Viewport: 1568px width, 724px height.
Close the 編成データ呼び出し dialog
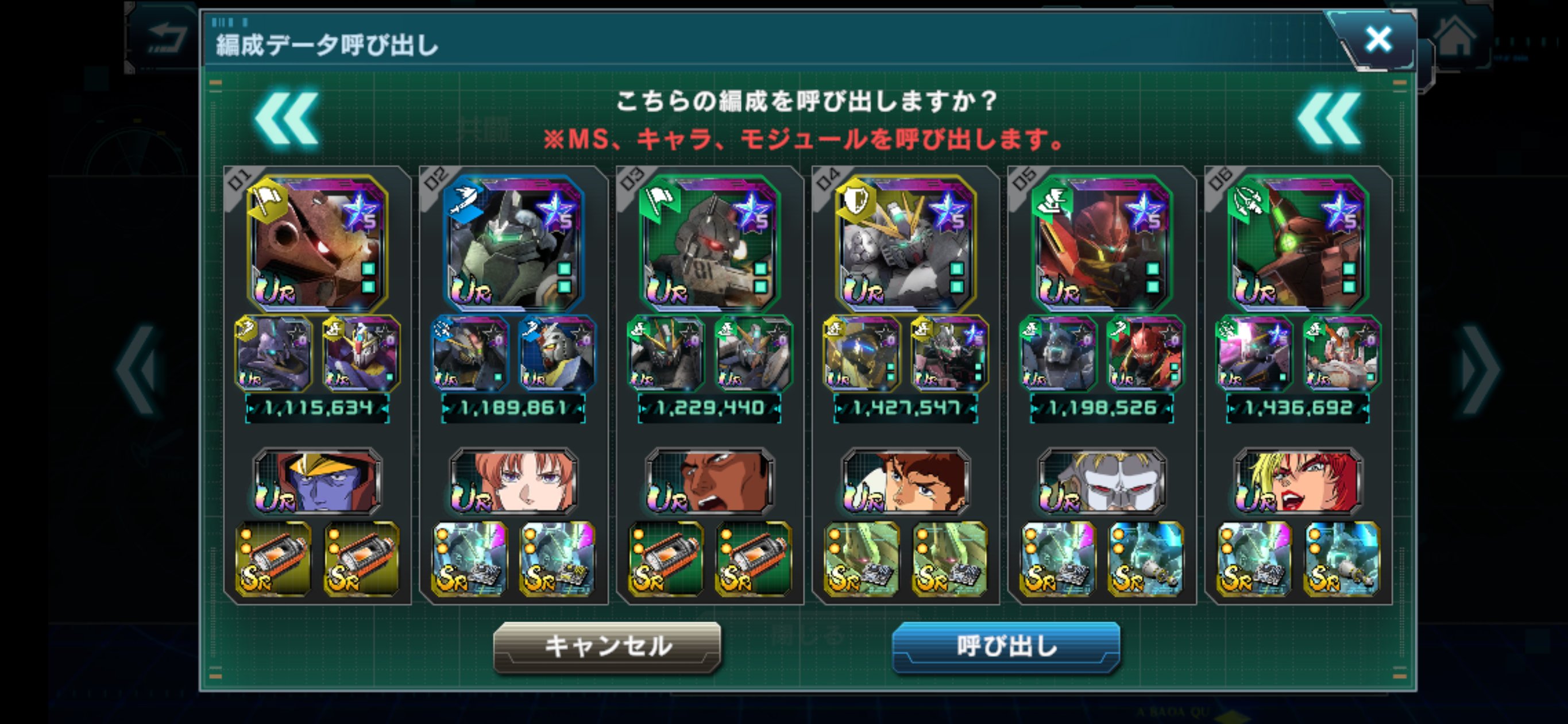[1377, 40]
